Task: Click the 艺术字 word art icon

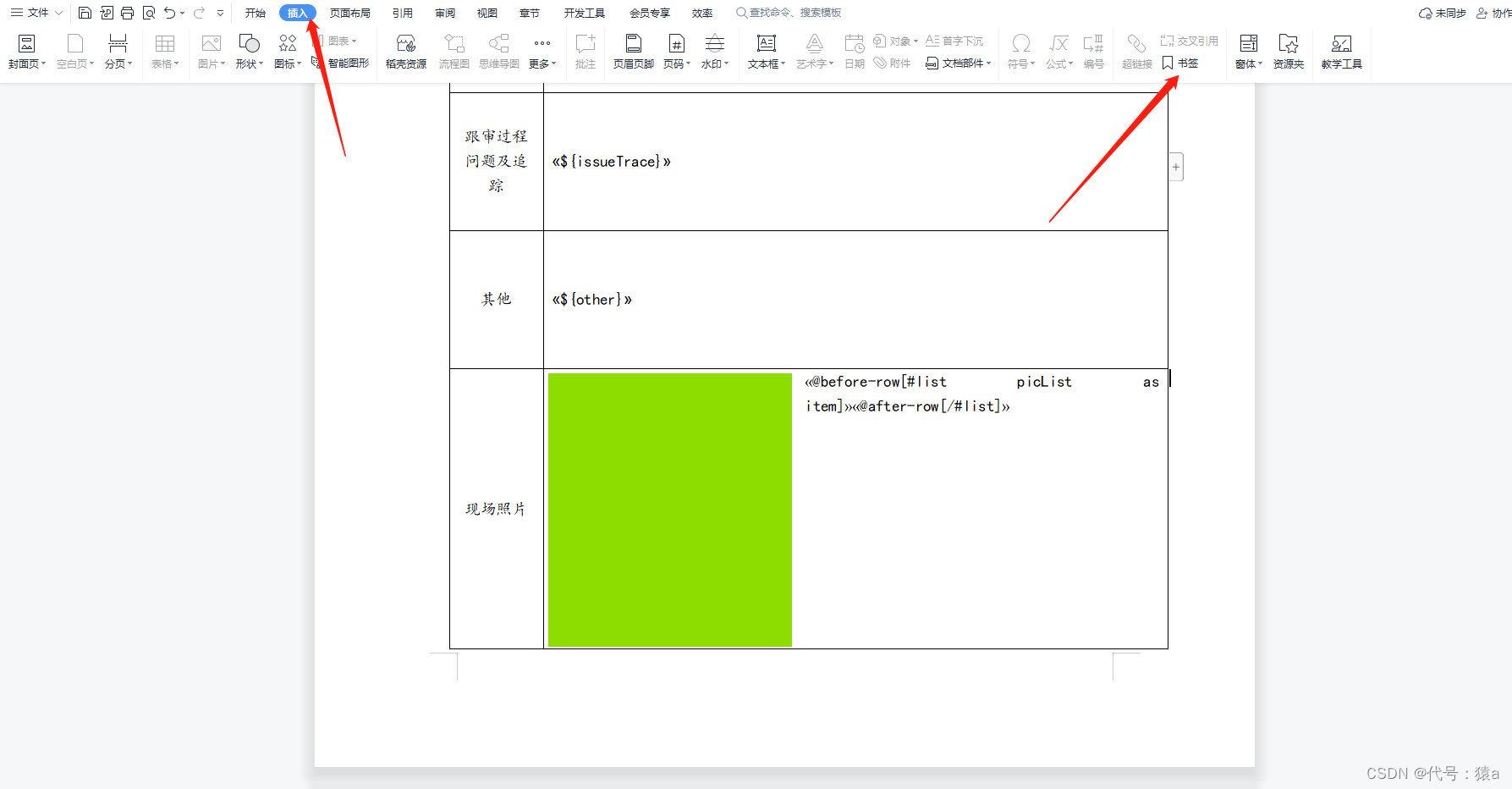Action: [x=815, y=44]
